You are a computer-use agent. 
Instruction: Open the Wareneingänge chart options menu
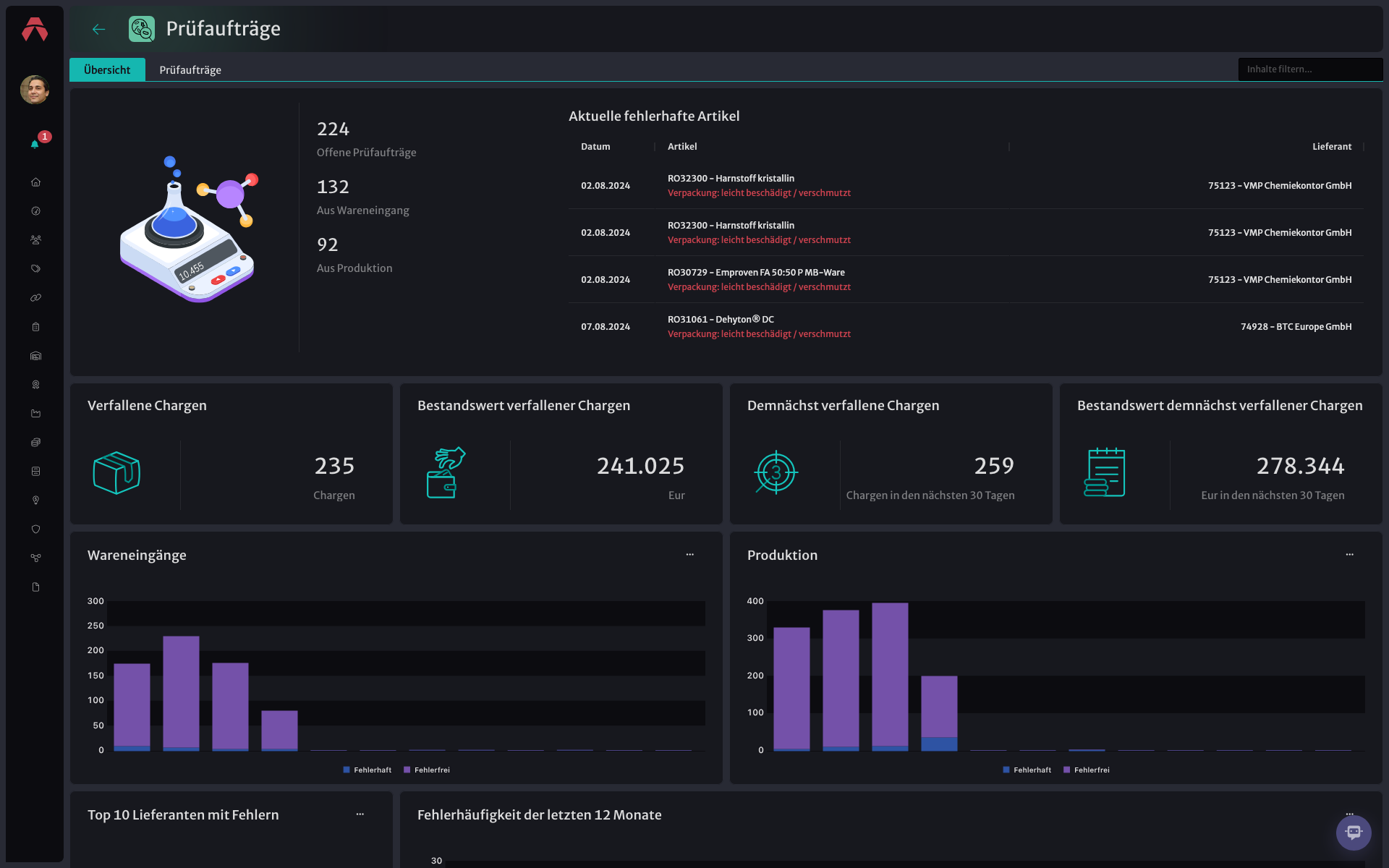690,555
